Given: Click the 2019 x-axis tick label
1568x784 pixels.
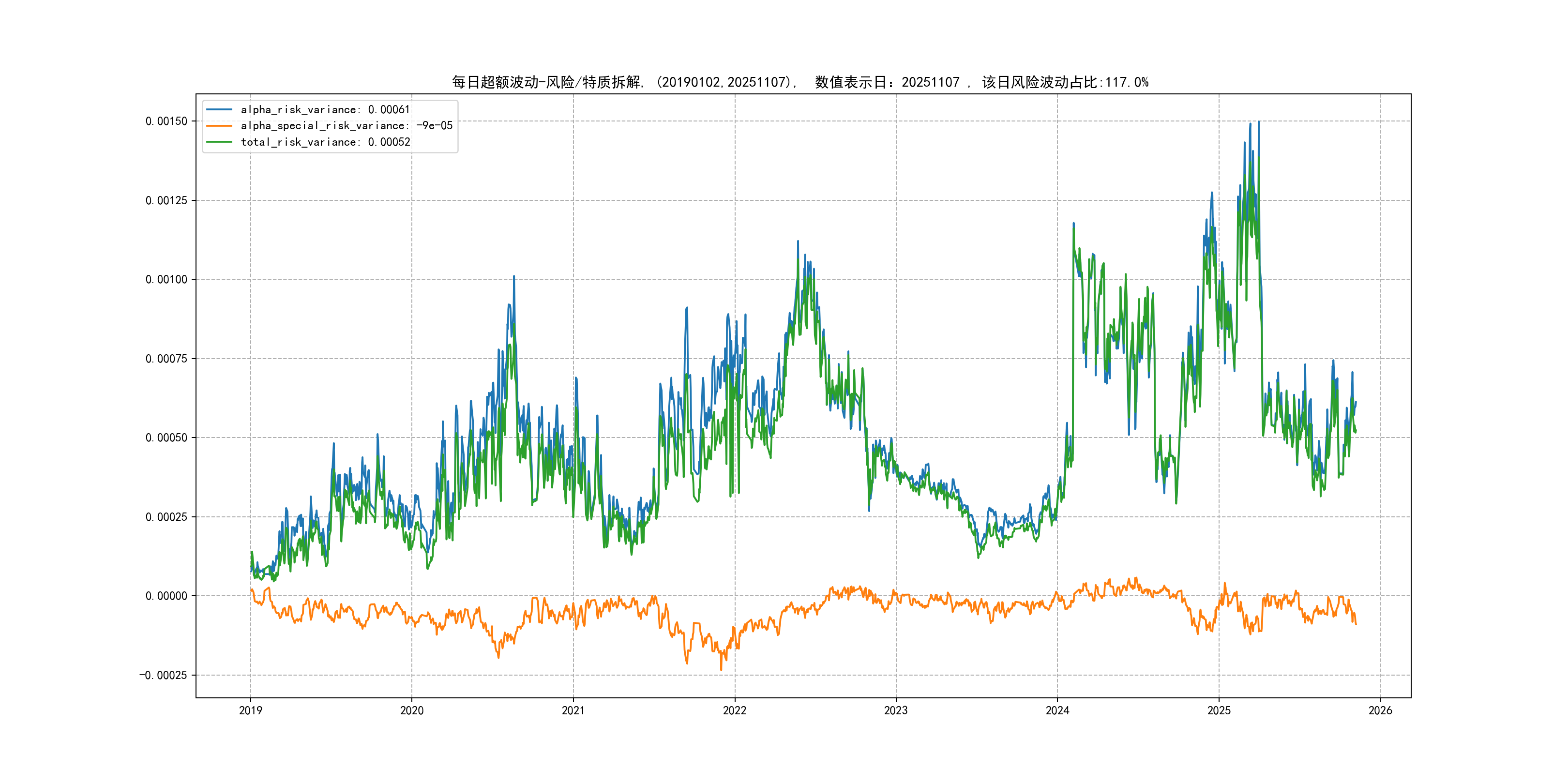Looking at the screenshot, I should coord(250,710).
